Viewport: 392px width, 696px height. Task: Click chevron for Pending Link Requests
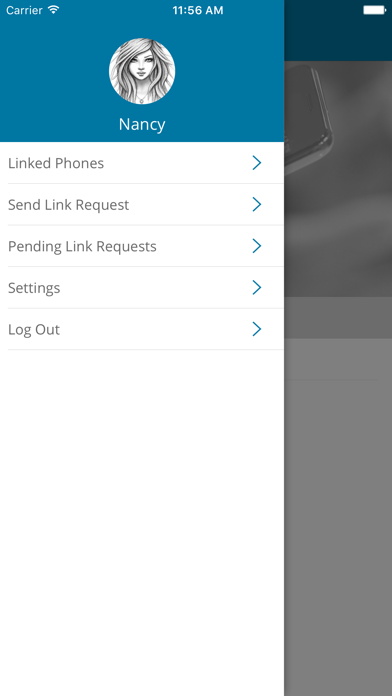coord(257,246)
